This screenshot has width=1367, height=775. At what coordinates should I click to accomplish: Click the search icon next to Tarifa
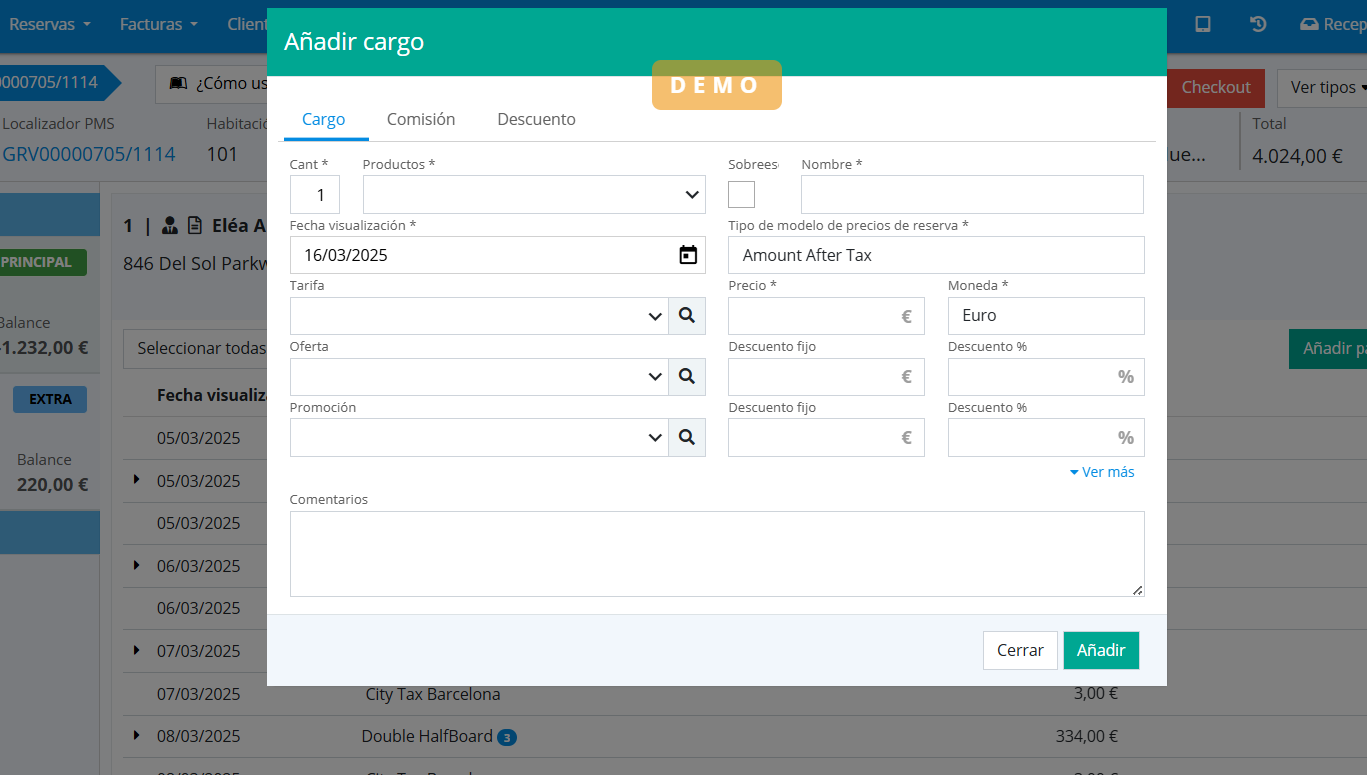click(x=687, y=316)
